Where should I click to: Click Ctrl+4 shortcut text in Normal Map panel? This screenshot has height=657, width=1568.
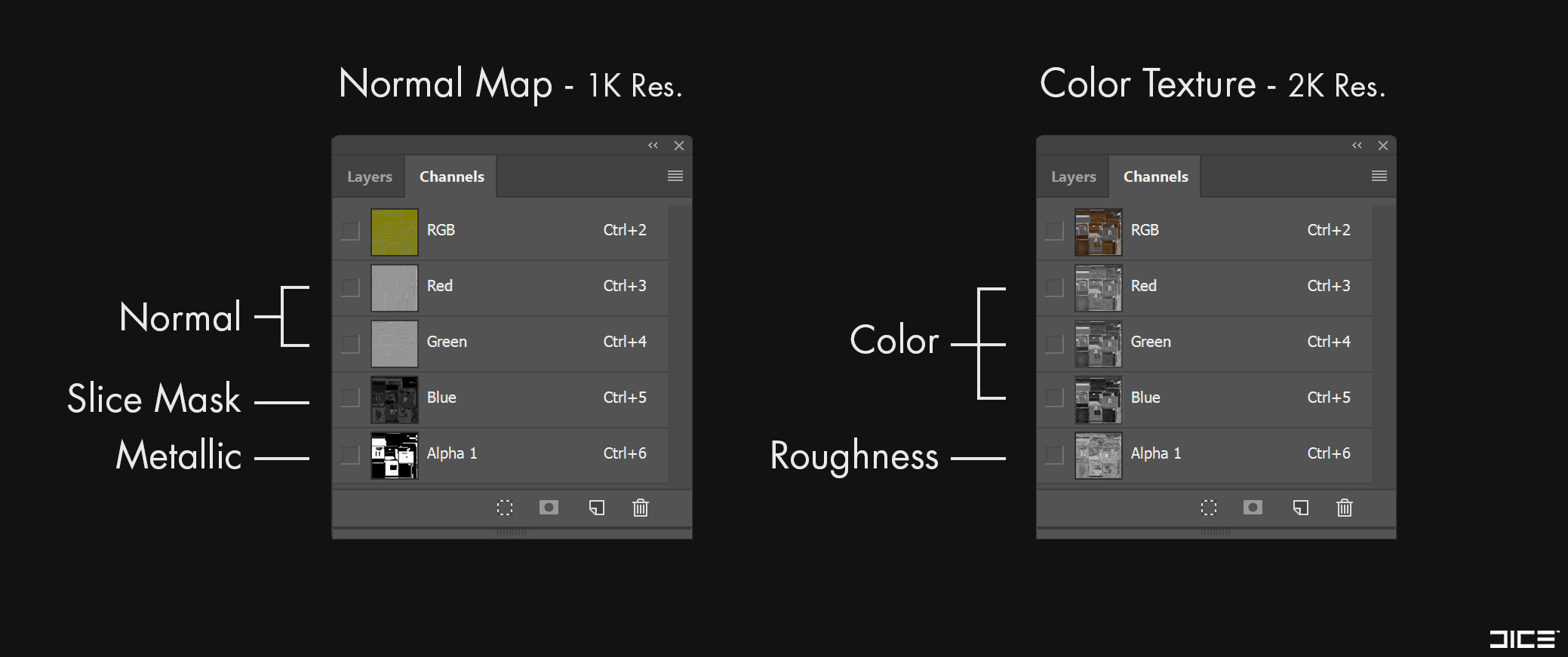tap(625, 342)
